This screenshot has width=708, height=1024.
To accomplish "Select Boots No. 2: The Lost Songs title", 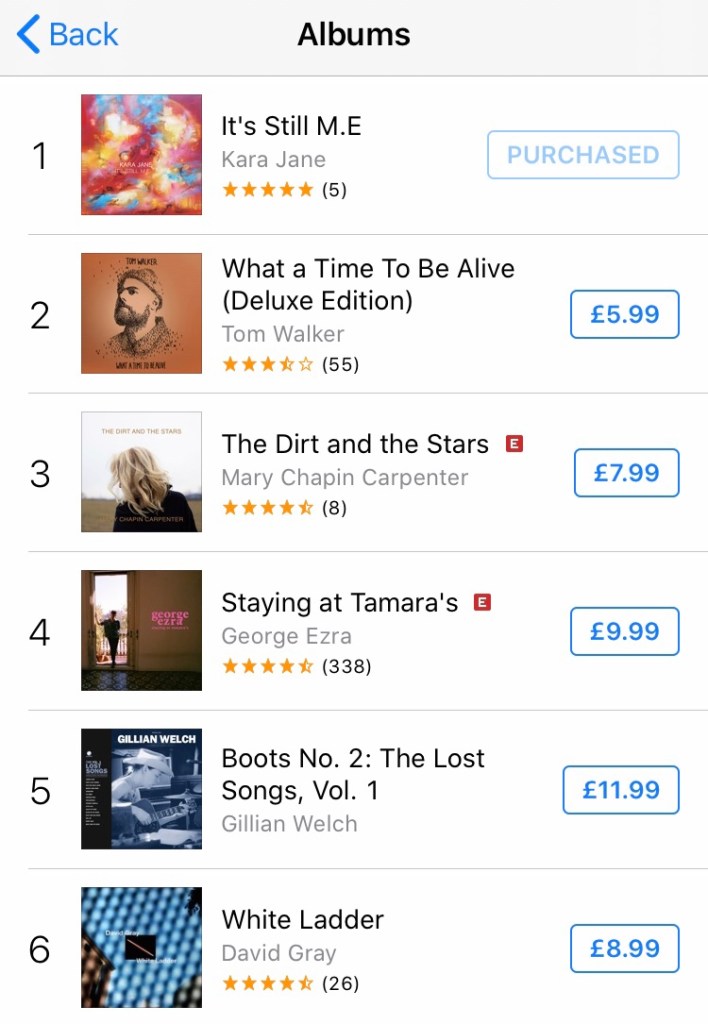I will (x=352, y=774).
